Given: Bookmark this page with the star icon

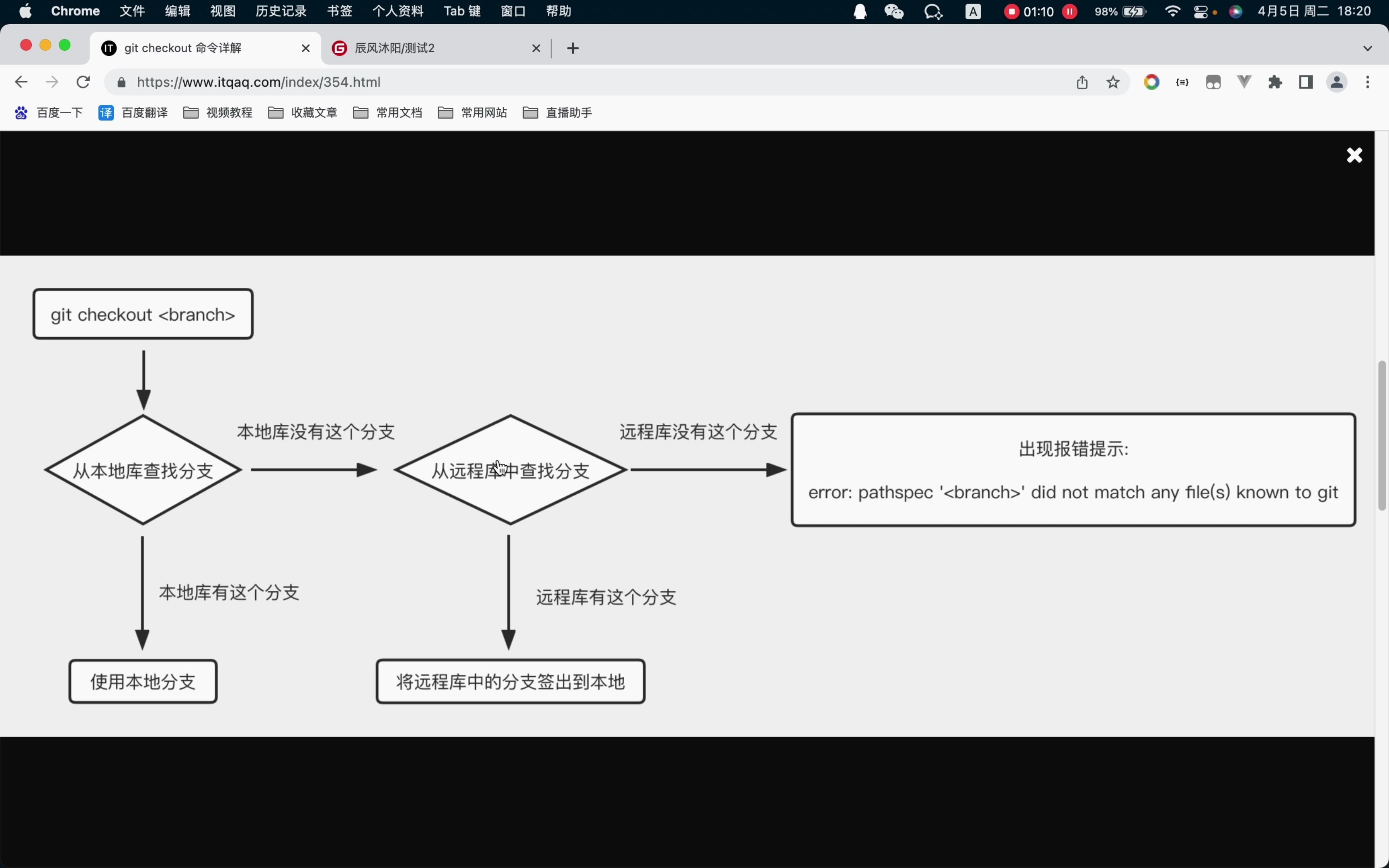Looking at the screenshot, I should (1114, 82).
